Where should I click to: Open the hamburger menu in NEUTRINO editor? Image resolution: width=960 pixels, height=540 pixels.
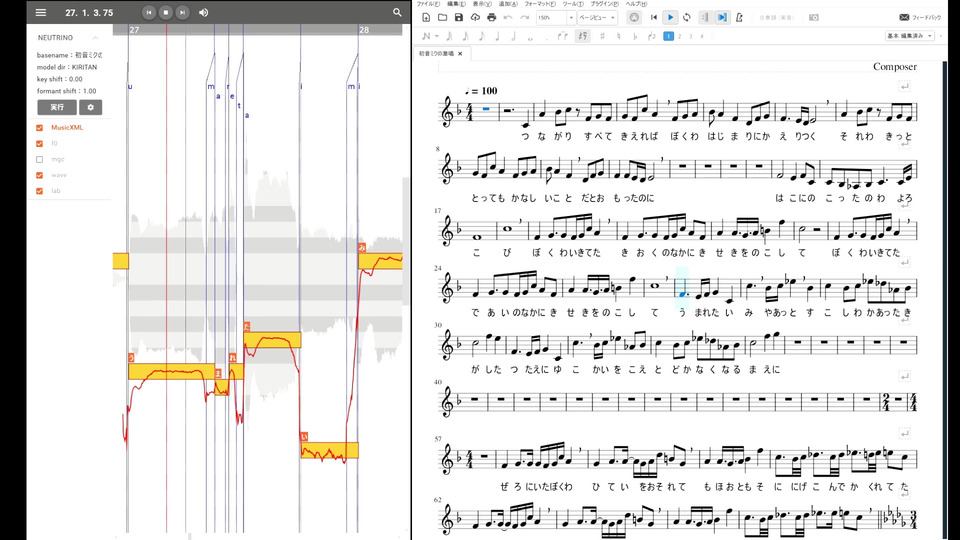(x=40, y=12)
